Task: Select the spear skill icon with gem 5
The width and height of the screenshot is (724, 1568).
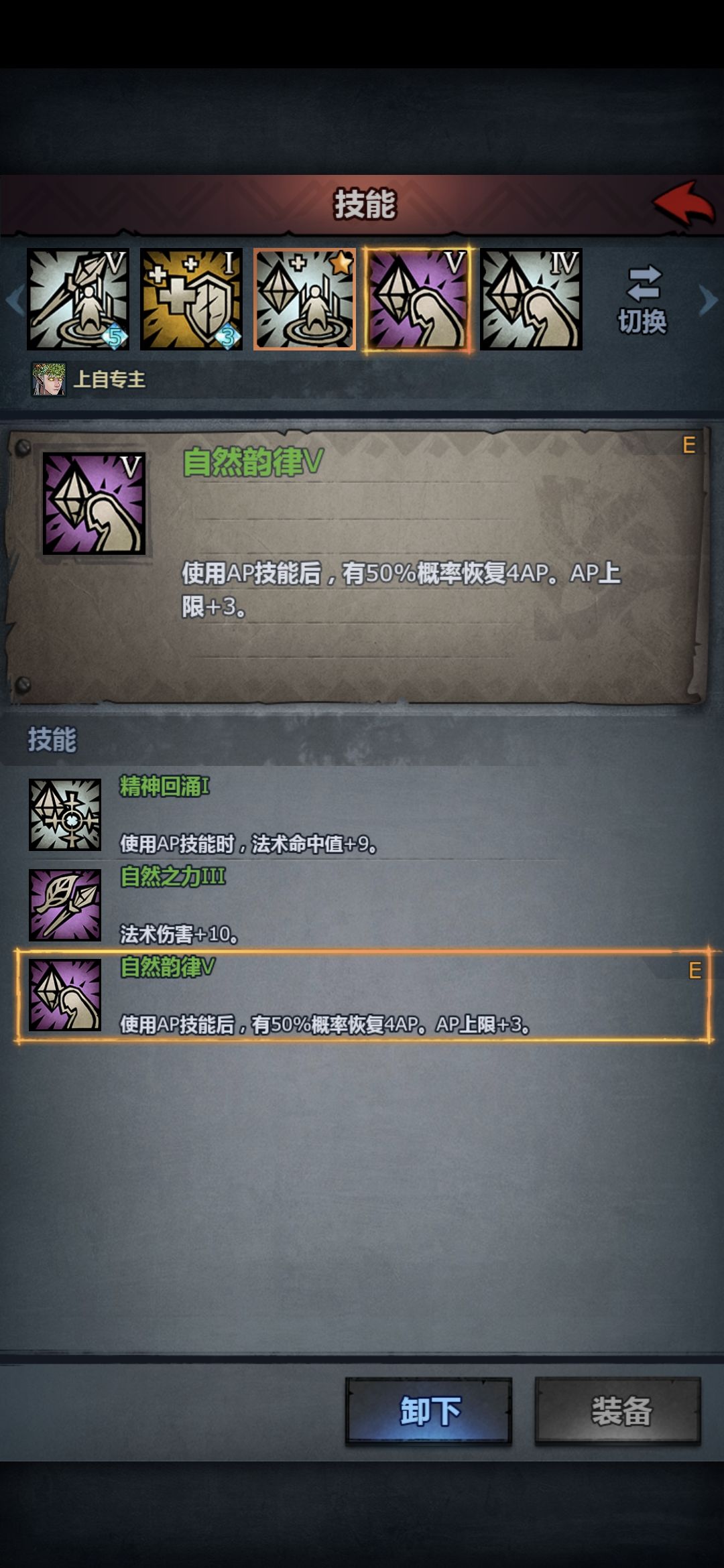Action: pos(78,299)
